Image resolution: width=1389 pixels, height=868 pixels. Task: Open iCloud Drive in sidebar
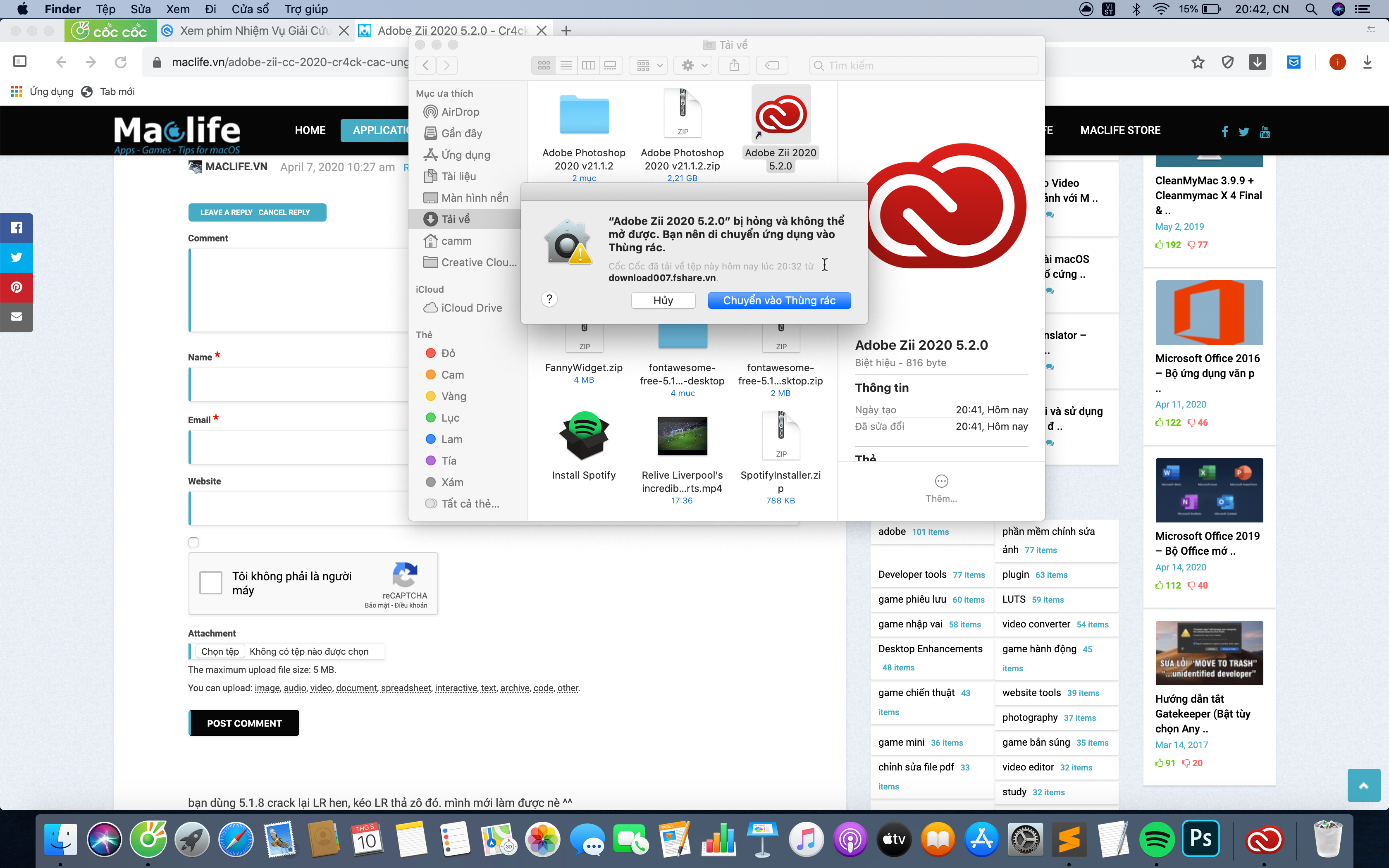point(471,308)
